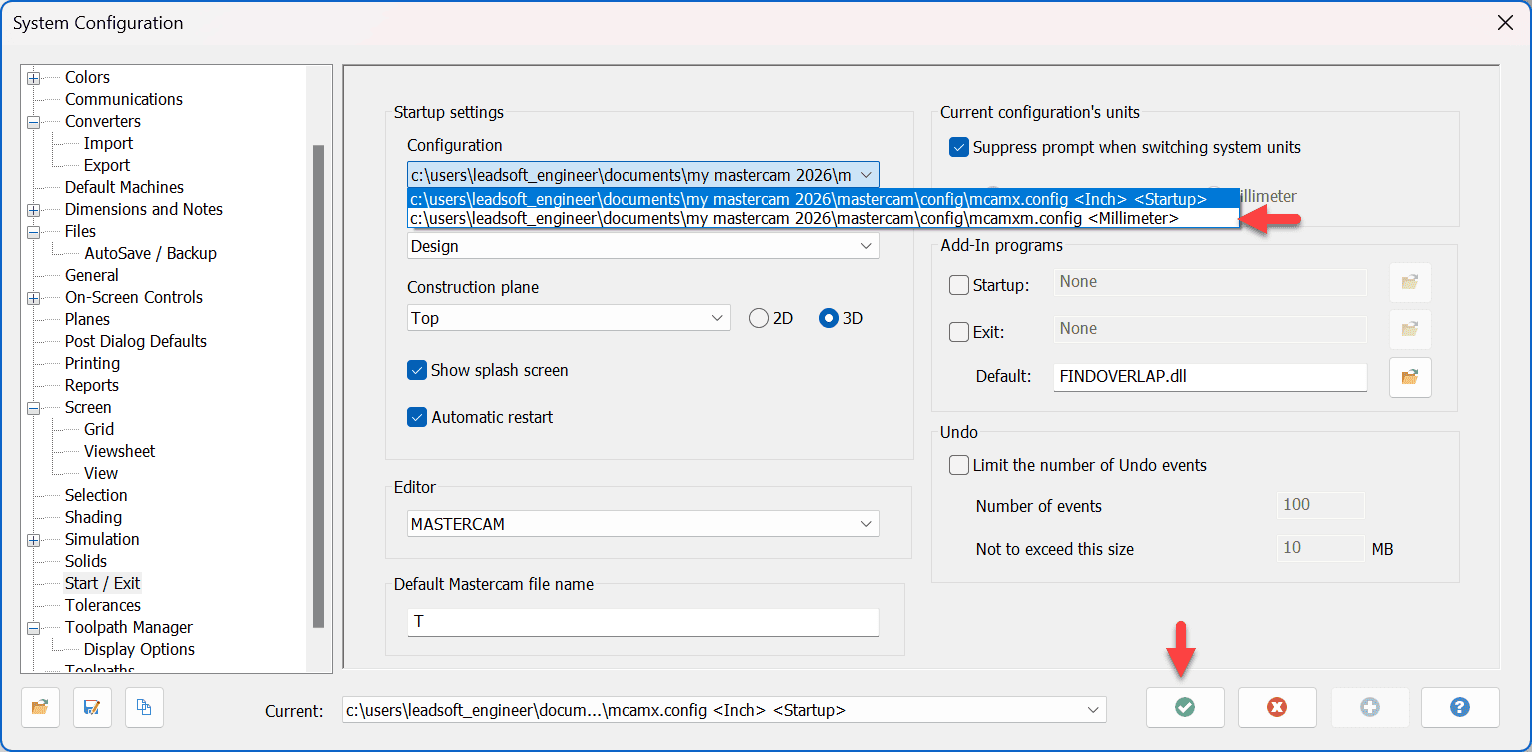This screenshot has width=1532, height=752.
Task: Open the General settings page
Action: [92, 275]
